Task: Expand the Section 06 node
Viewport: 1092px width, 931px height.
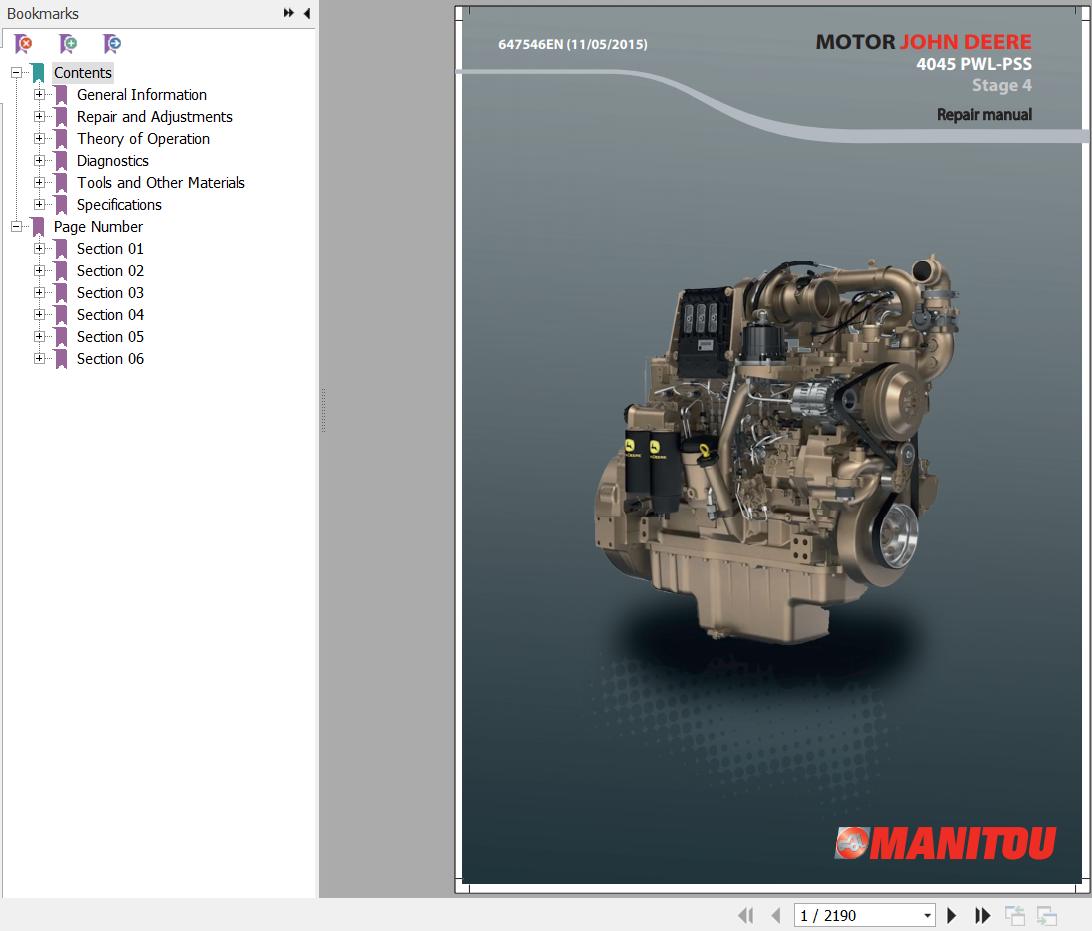Action: coord(39,359)
